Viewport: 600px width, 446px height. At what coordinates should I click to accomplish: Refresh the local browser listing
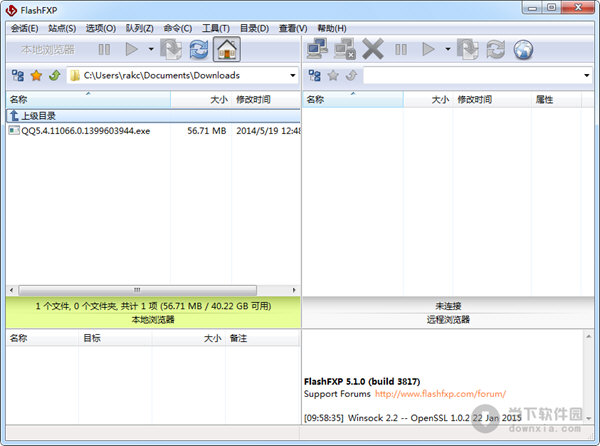[x=199, y=49]
